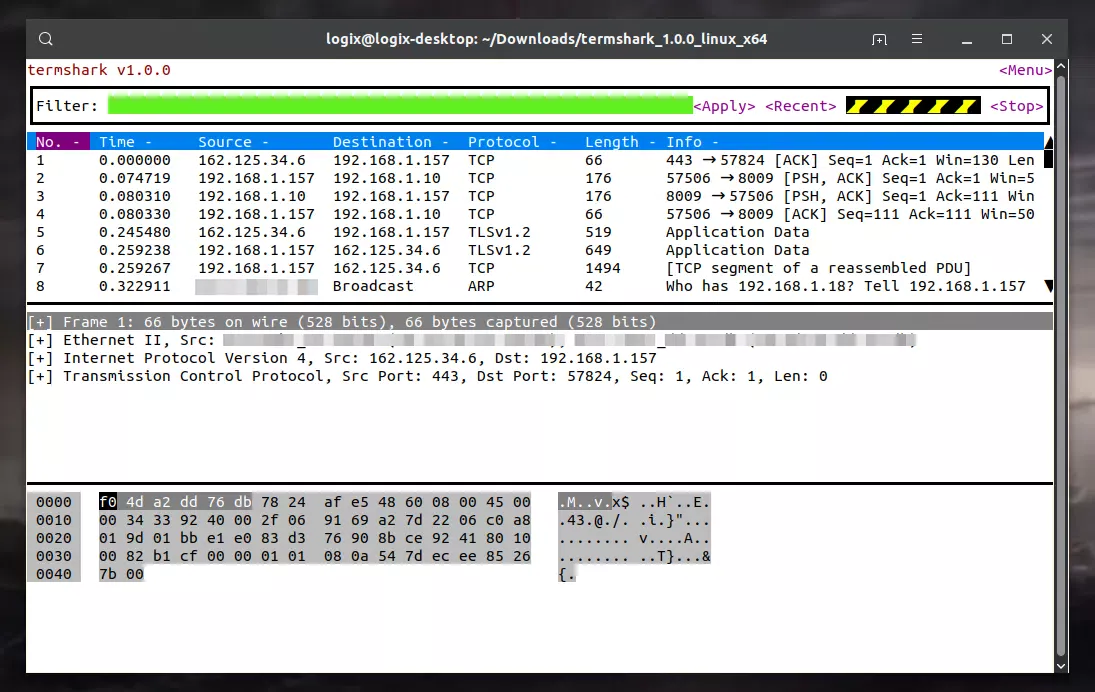Click the yellow striped capture progress bar
The image size is (1095, 692).
click(x=913, y=106)
